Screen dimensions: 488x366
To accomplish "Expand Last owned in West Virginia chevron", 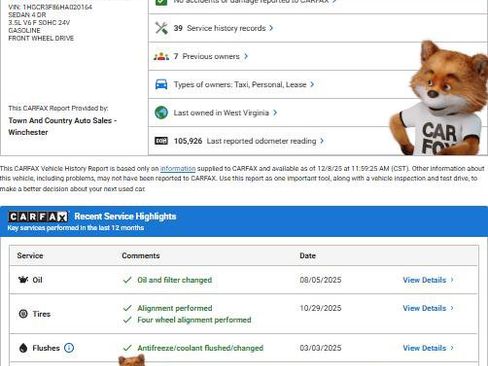I will point(275,113).
